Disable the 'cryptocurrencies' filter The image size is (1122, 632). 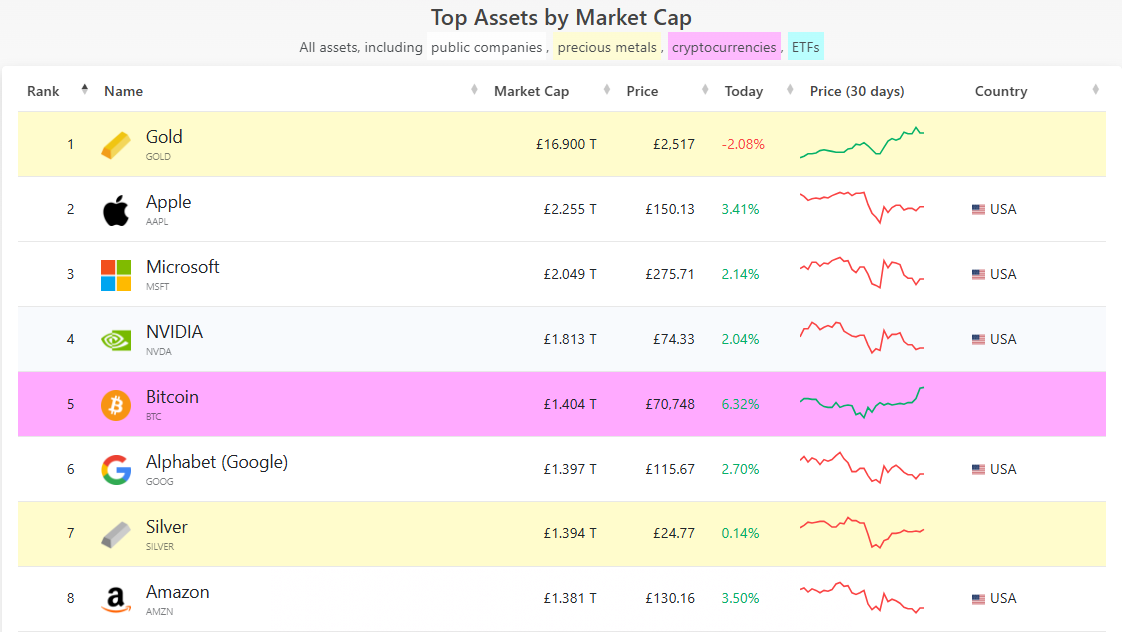[724, 46]
